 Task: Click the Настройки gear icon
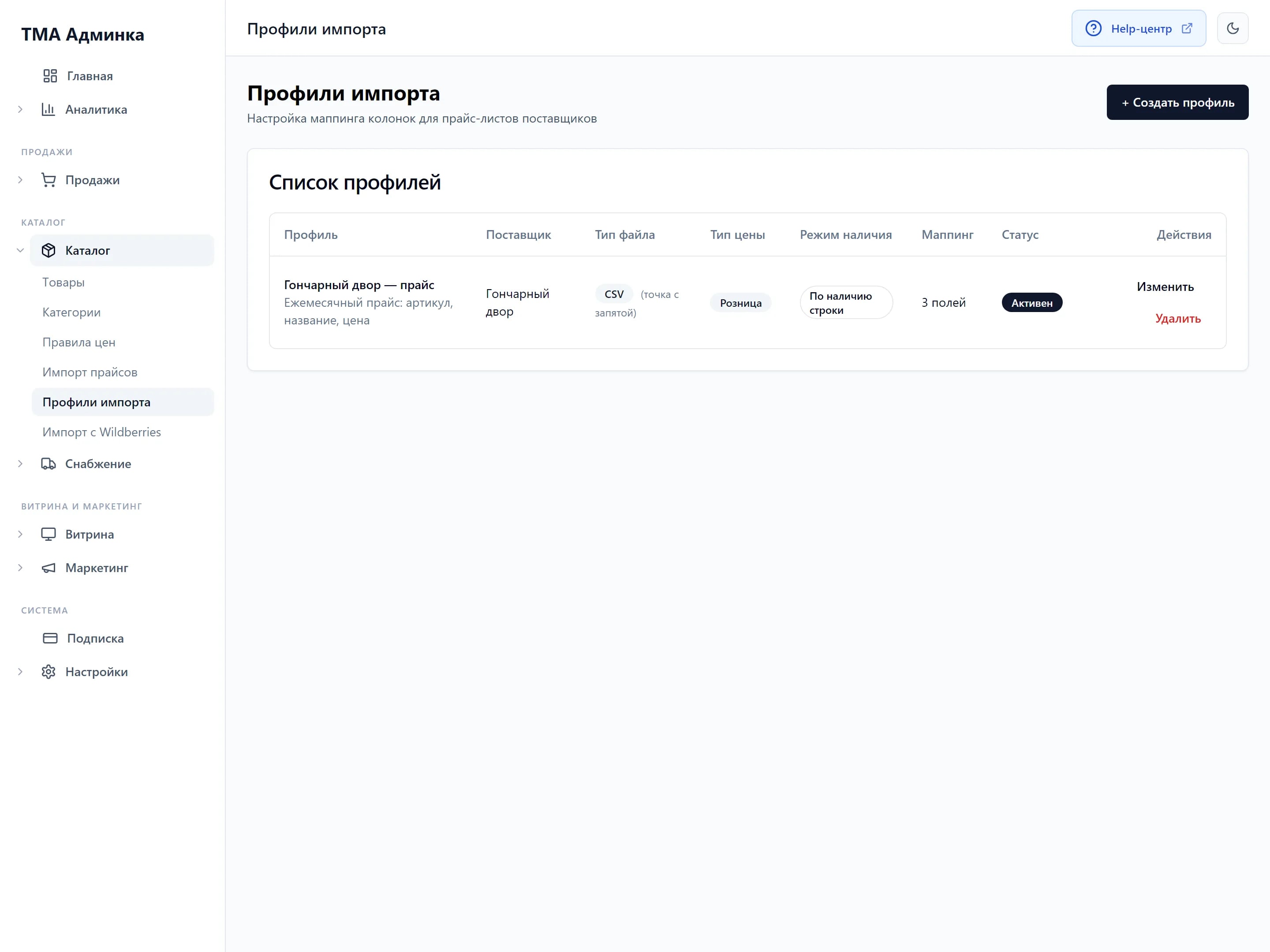(48, 671)
